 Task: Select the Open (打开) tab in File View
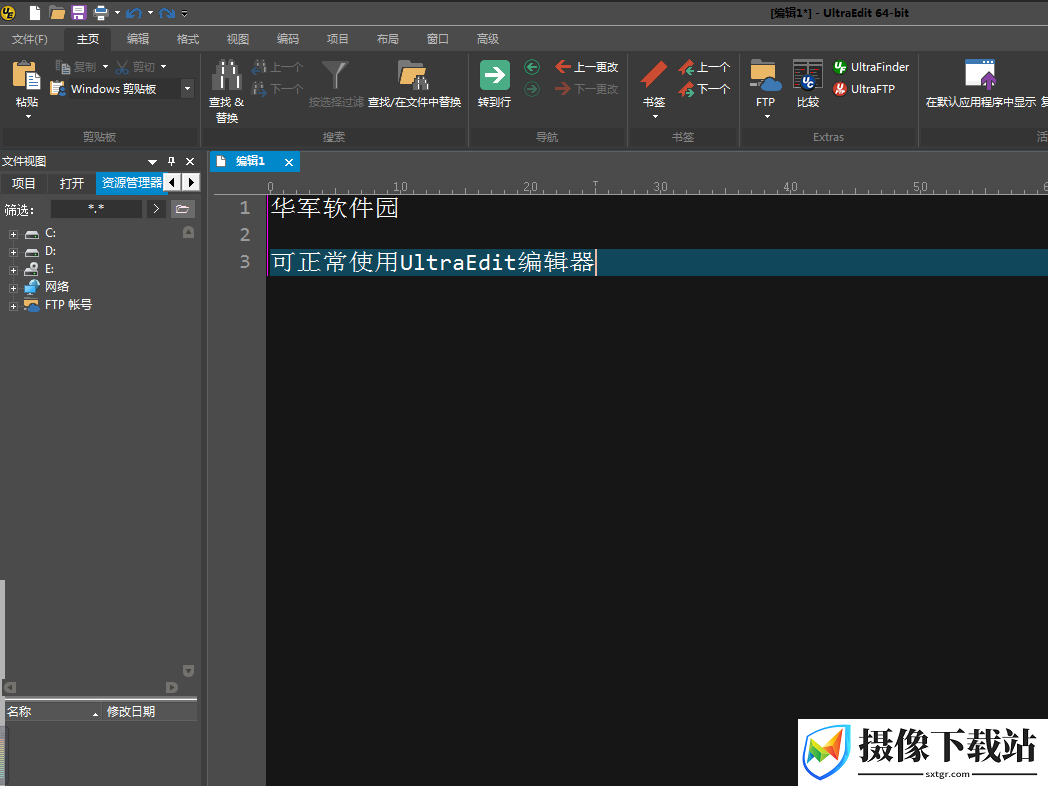(x=72, y=183)
